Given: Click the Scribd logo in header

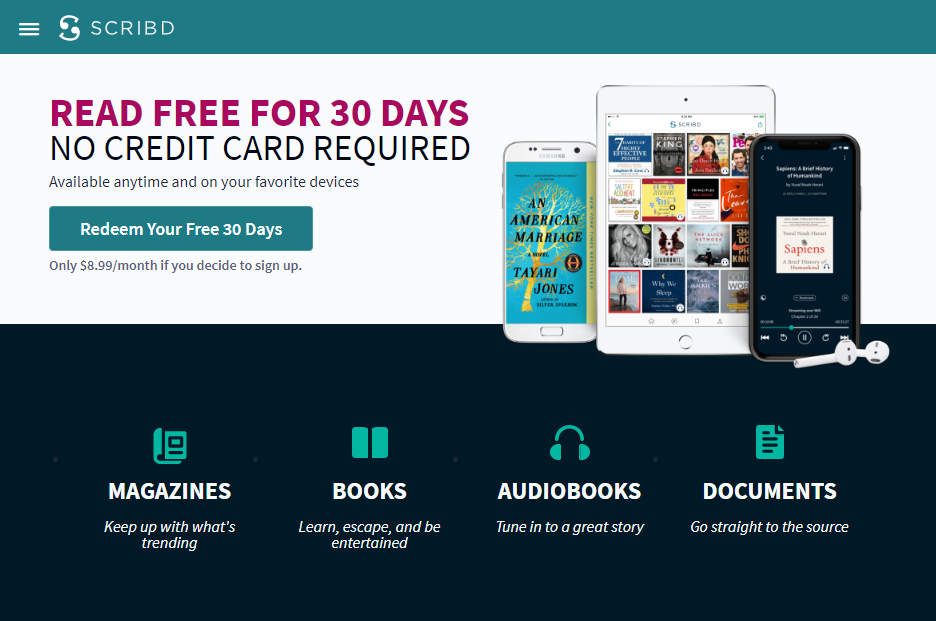Looking at the screenshot, I should [117, 28].
